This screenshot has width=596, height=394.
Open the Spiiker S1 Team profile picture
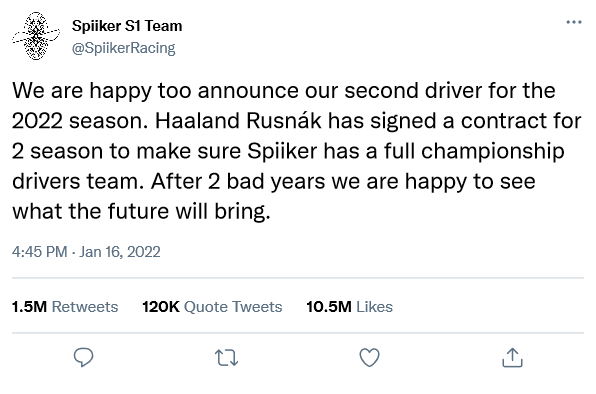coord(36,36)
